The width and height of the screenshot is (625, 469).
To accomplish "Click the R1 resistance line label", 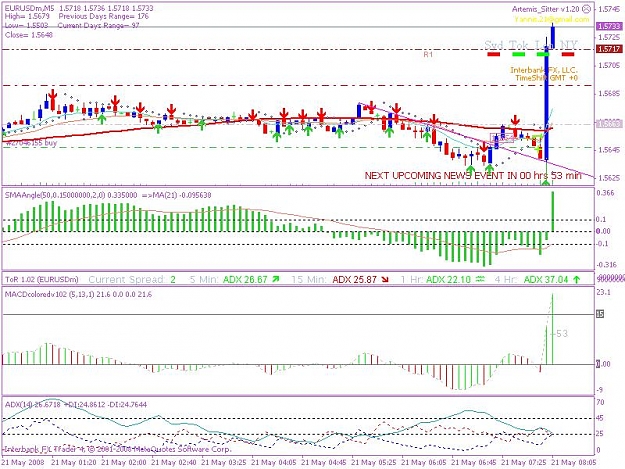I will pyautogui.click(x=428, y=55).
